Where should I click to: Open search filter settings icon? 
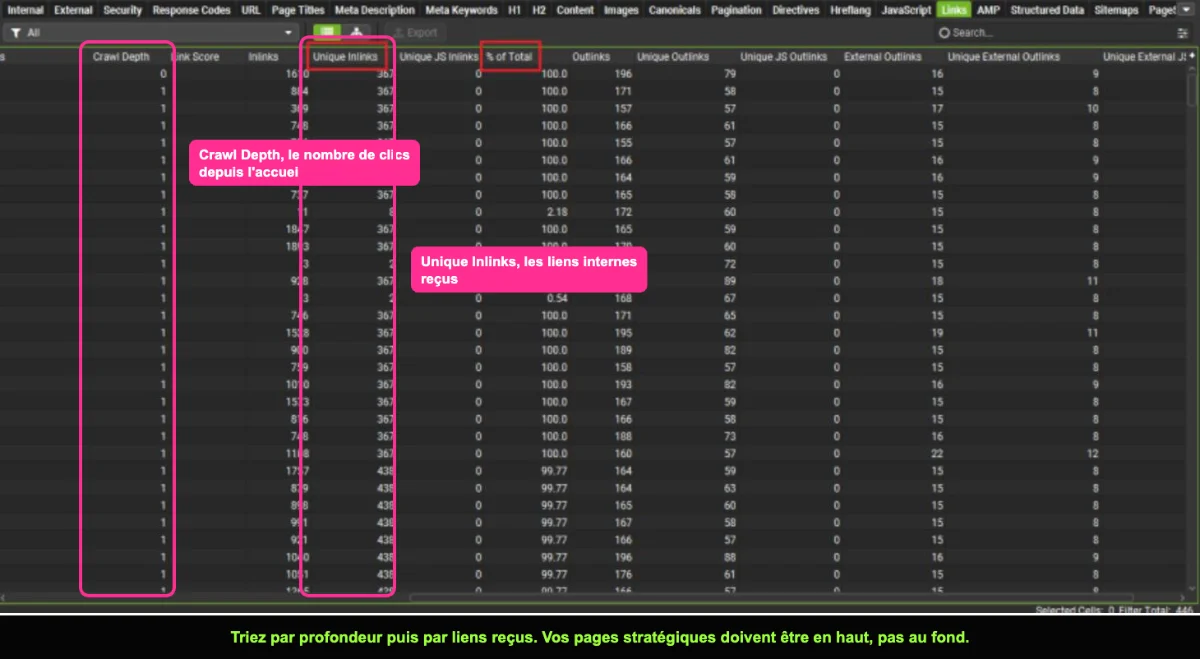pyautogui.click(x=1183, y=33)
